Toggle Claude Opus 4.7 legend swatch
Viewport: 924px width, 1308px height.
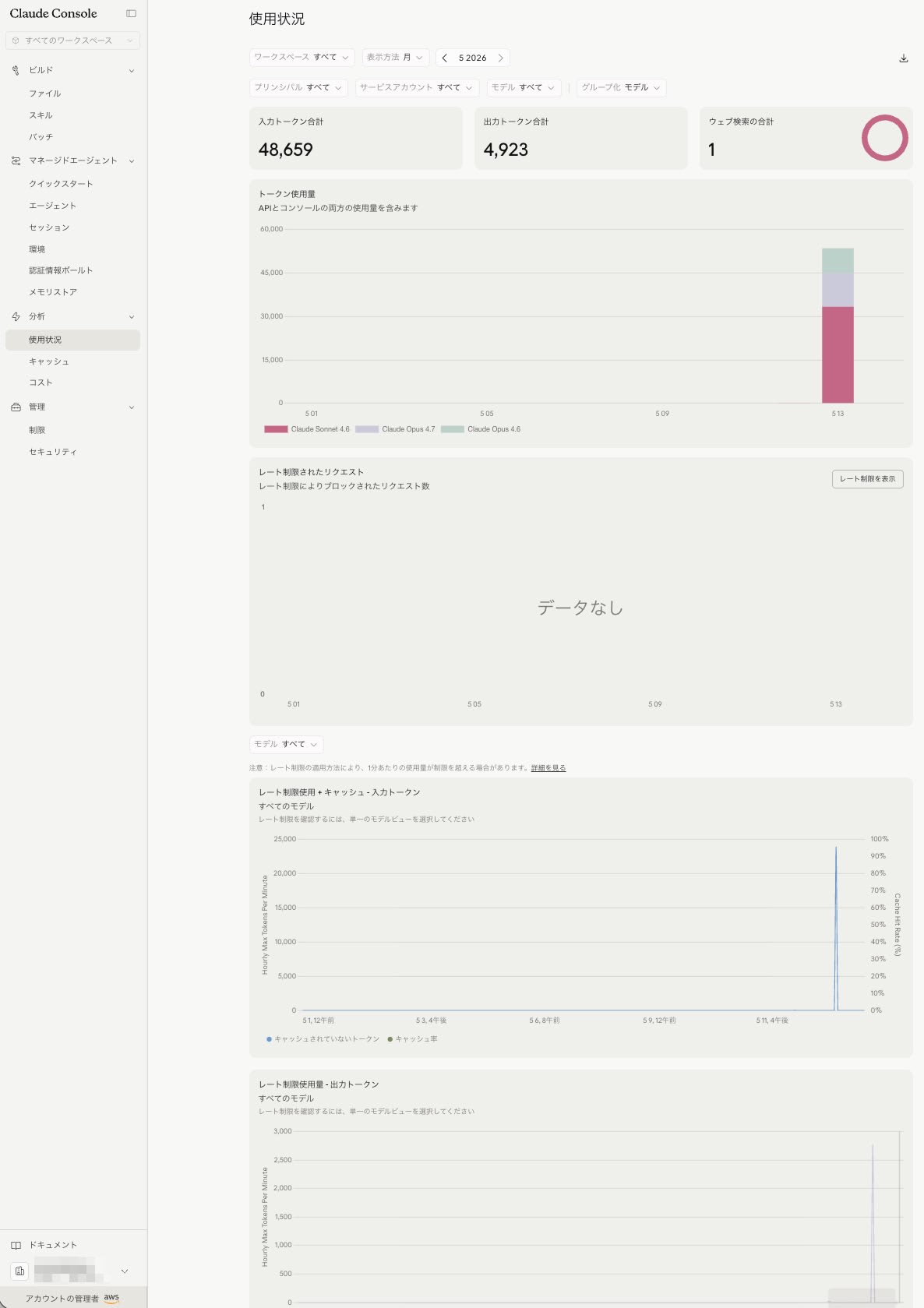point(367,429)
